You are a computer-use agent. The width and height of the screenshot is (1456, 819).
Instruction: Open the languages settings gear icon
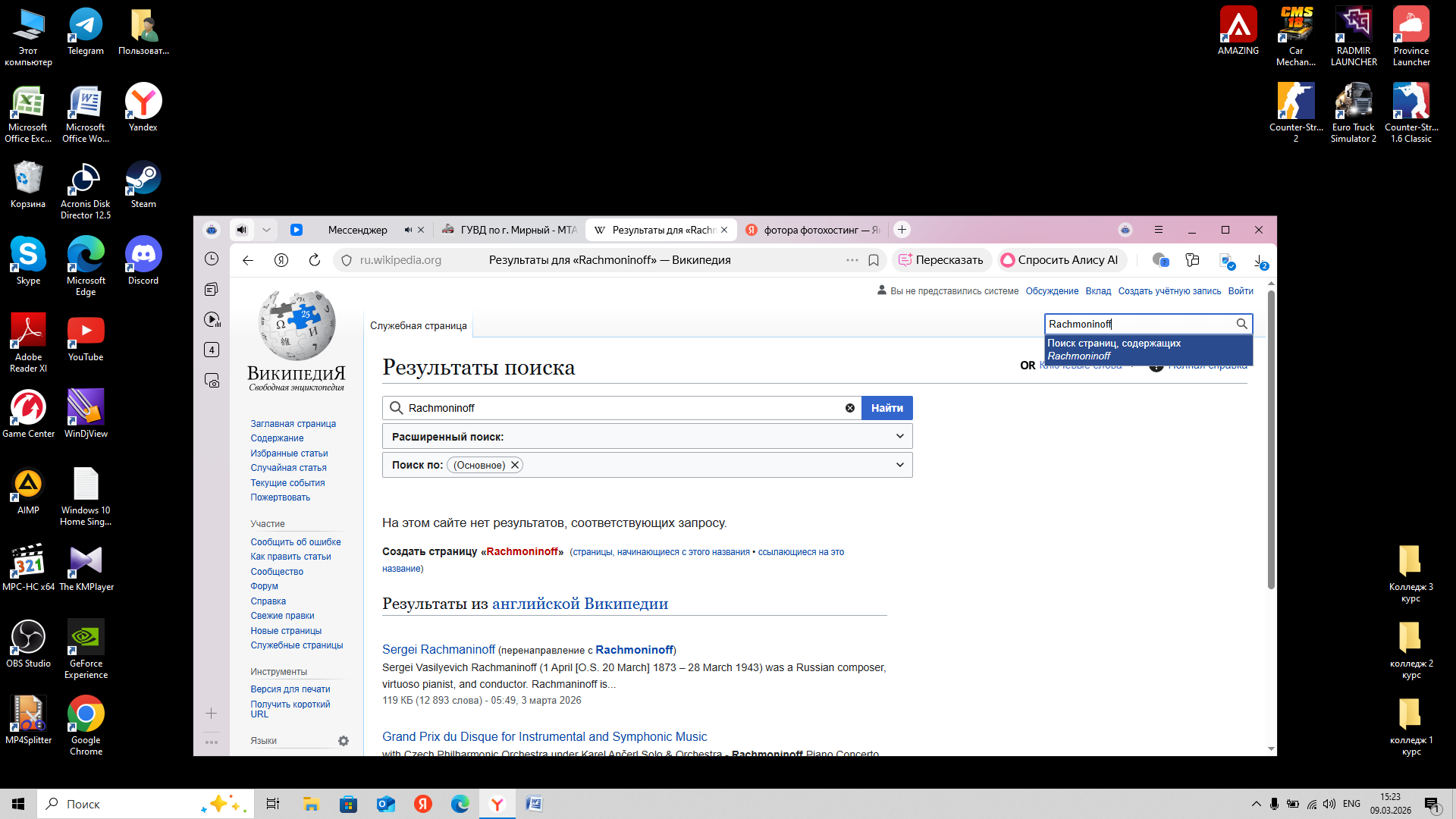click(x=344, y=741)
